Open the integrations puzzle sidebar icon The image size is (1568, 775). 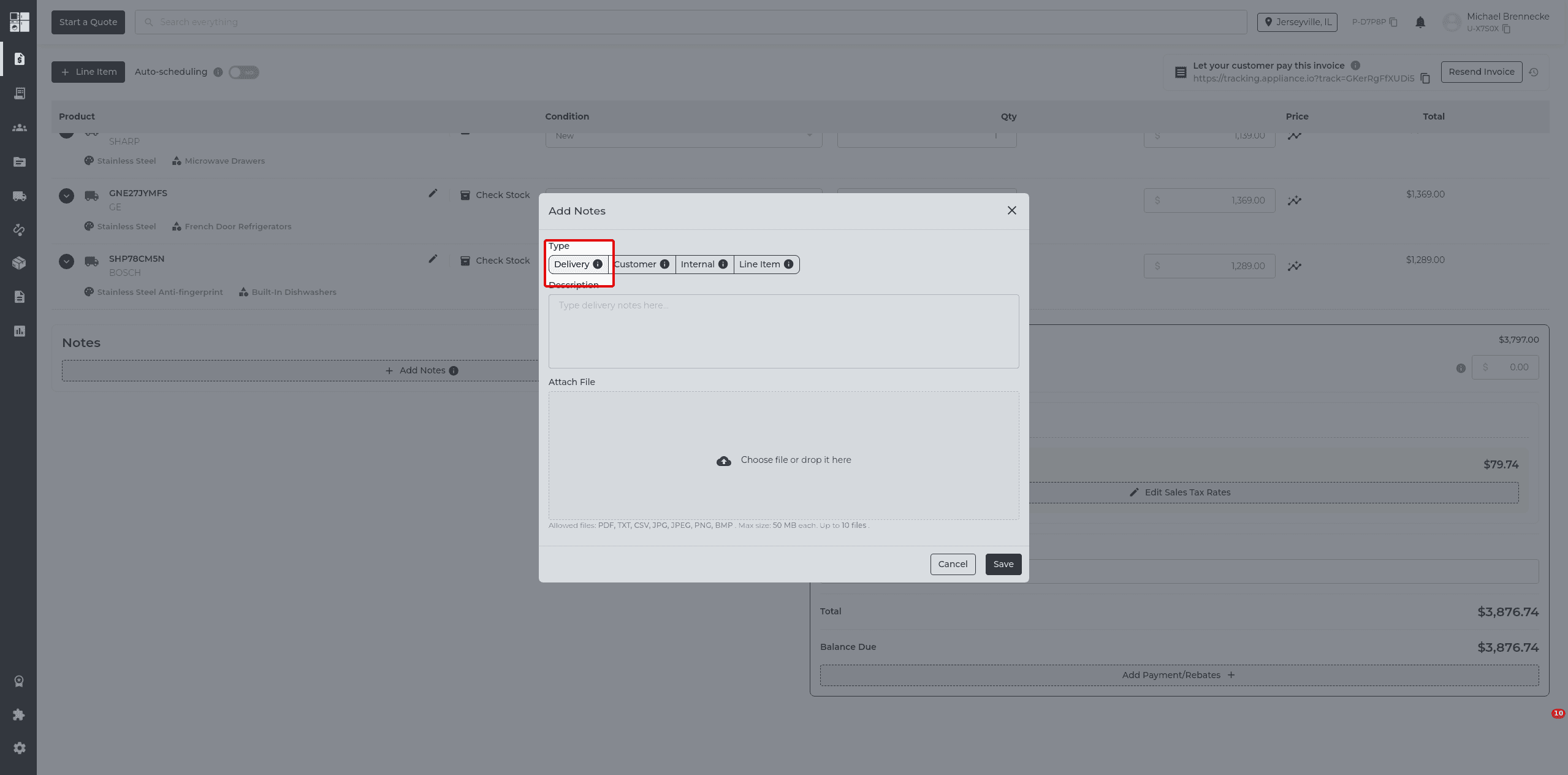coord(20,715)
